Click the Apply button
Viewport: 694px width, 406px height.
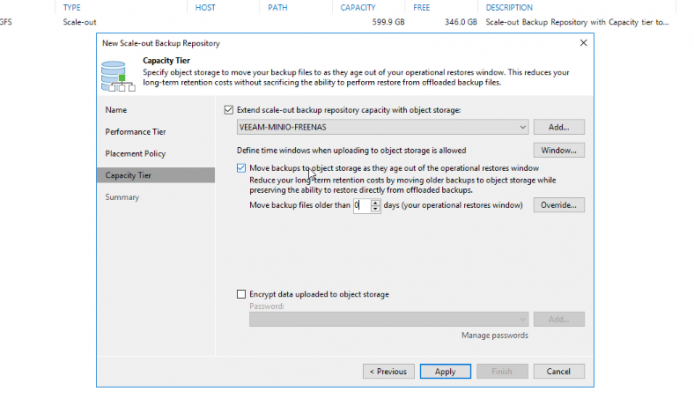tap(445, 371)
